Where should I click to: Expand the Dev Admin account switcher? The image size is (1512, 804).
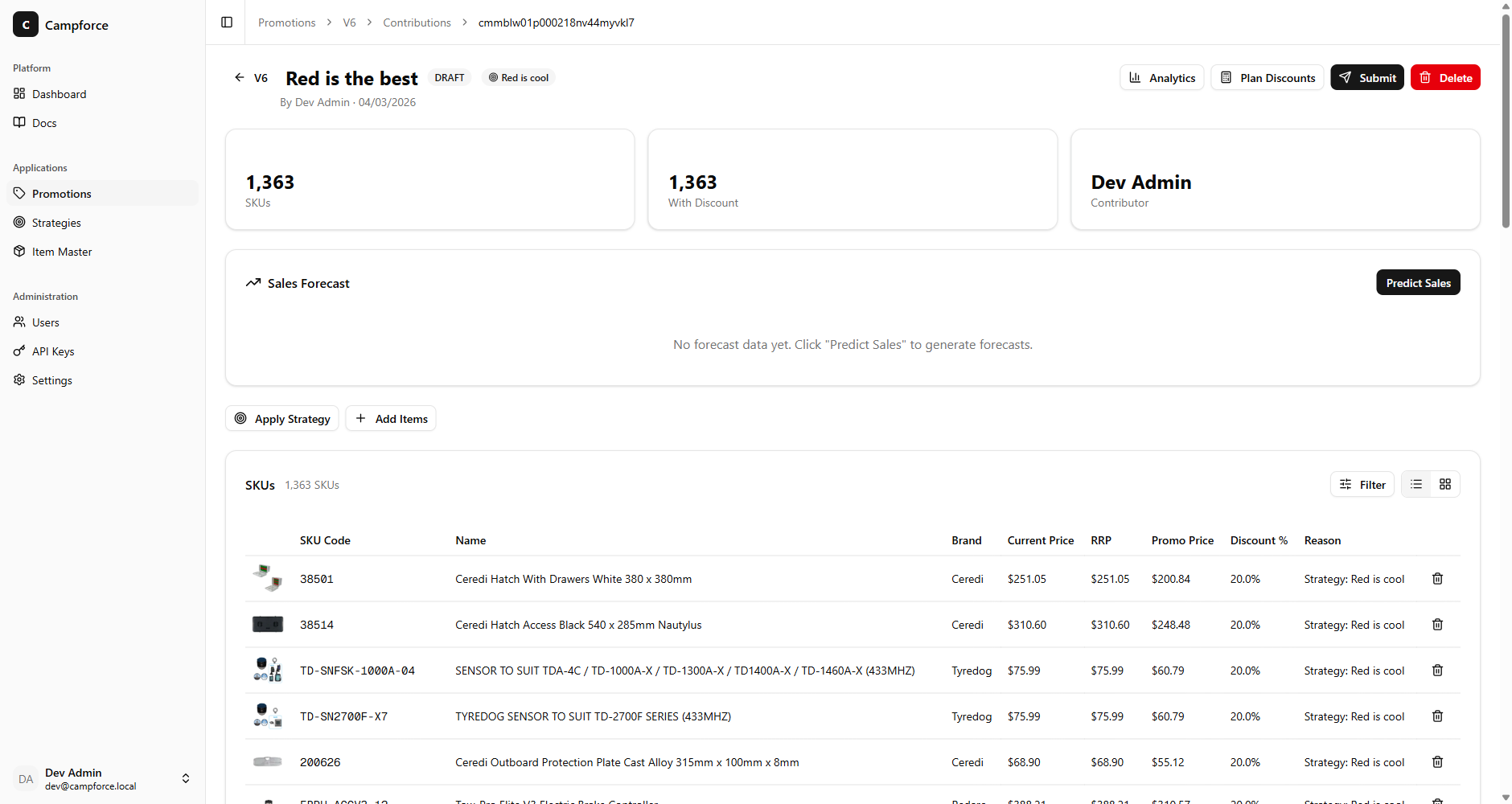tap(103, 778)
